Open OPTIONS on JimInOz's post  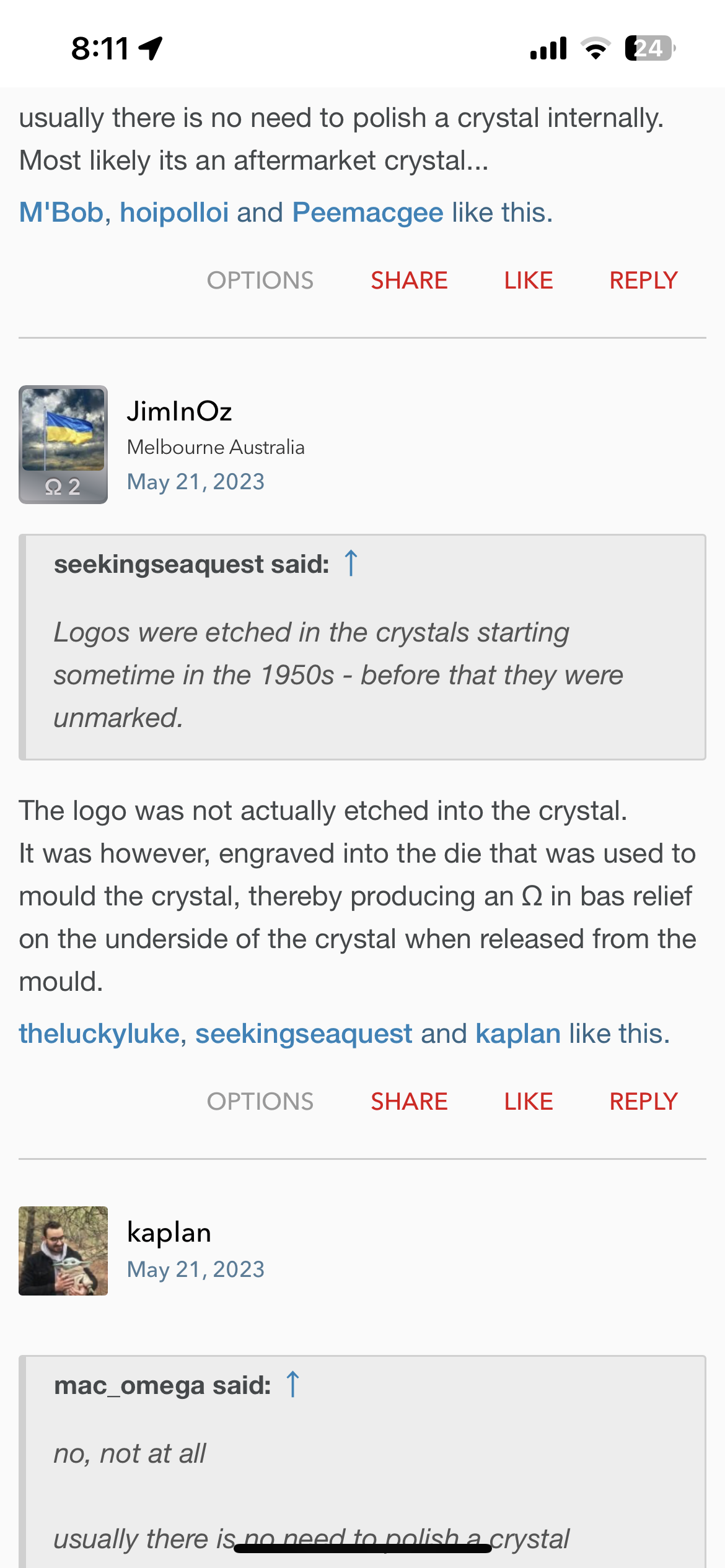[260, 1102]
